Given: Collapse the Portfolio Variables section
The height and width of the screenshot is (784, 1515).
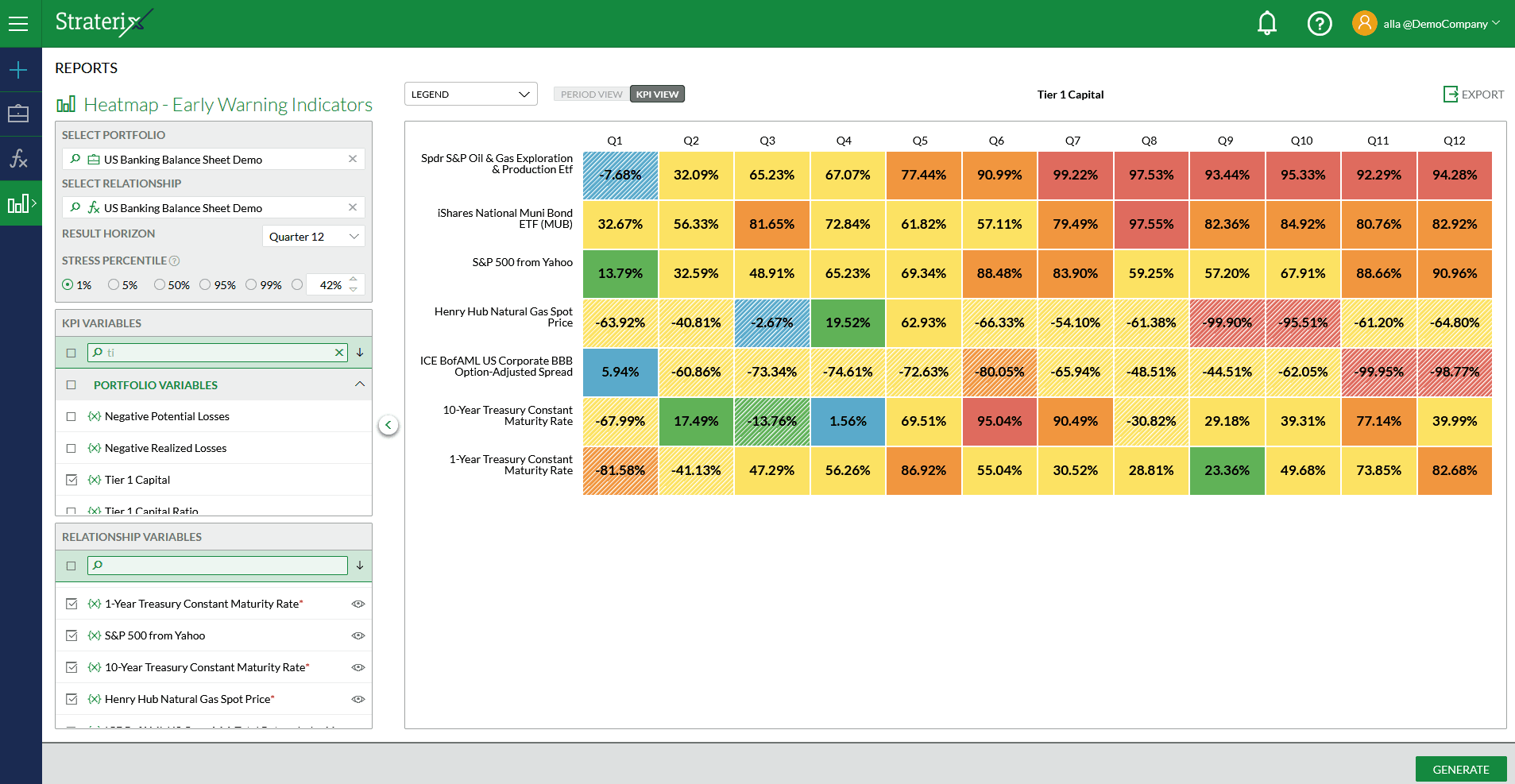Looking at the screenshot, I should point(359,384).
